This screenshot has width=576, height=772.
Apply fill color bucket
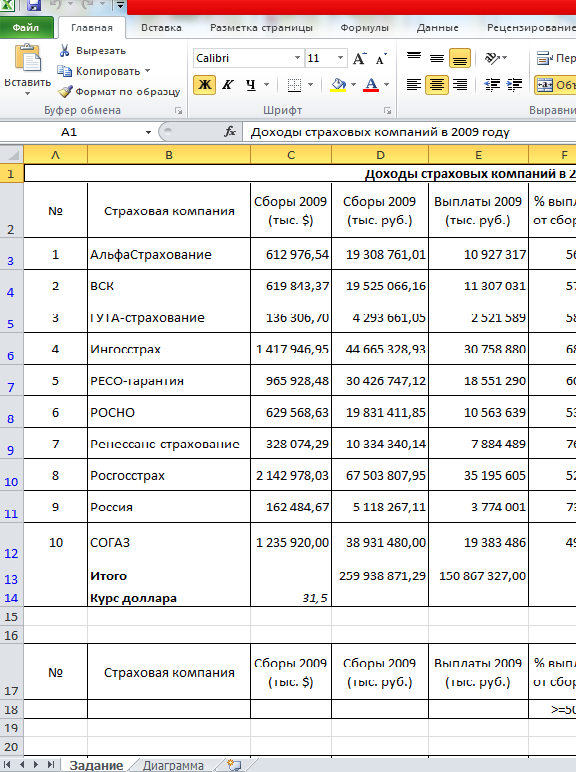pos(338,85)
